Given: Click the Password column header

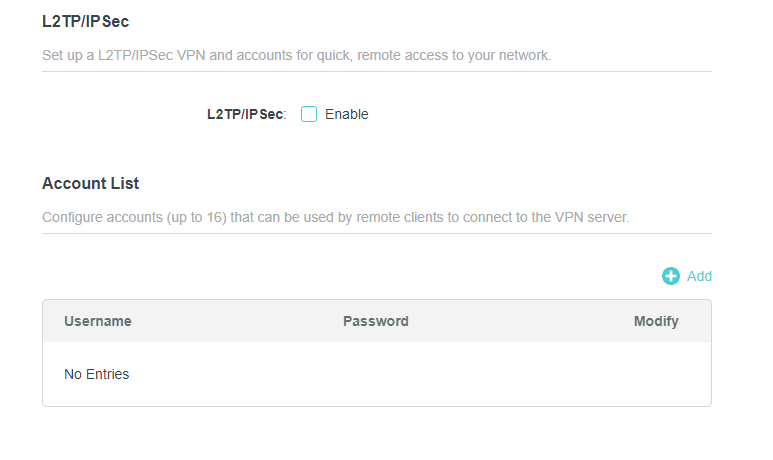Looking at the screenshot, I should pos(376,321).
